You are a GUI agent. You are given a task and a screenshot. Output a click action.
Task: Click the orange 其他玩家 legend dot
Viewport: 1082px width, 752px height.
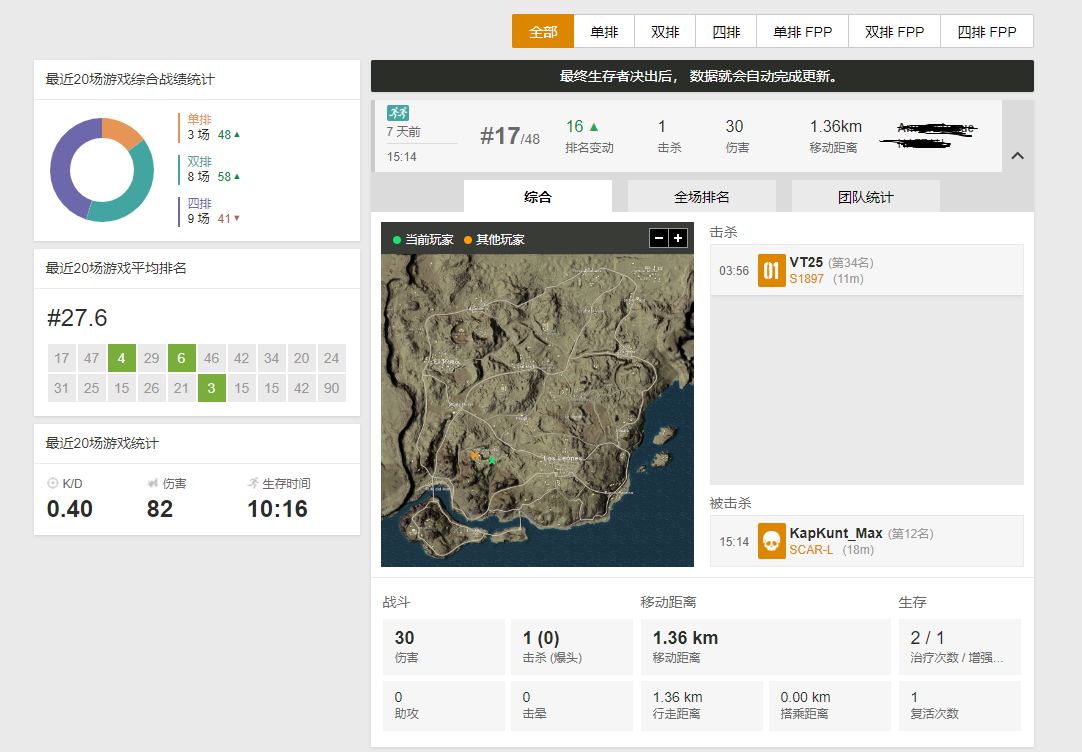(466, 240)
